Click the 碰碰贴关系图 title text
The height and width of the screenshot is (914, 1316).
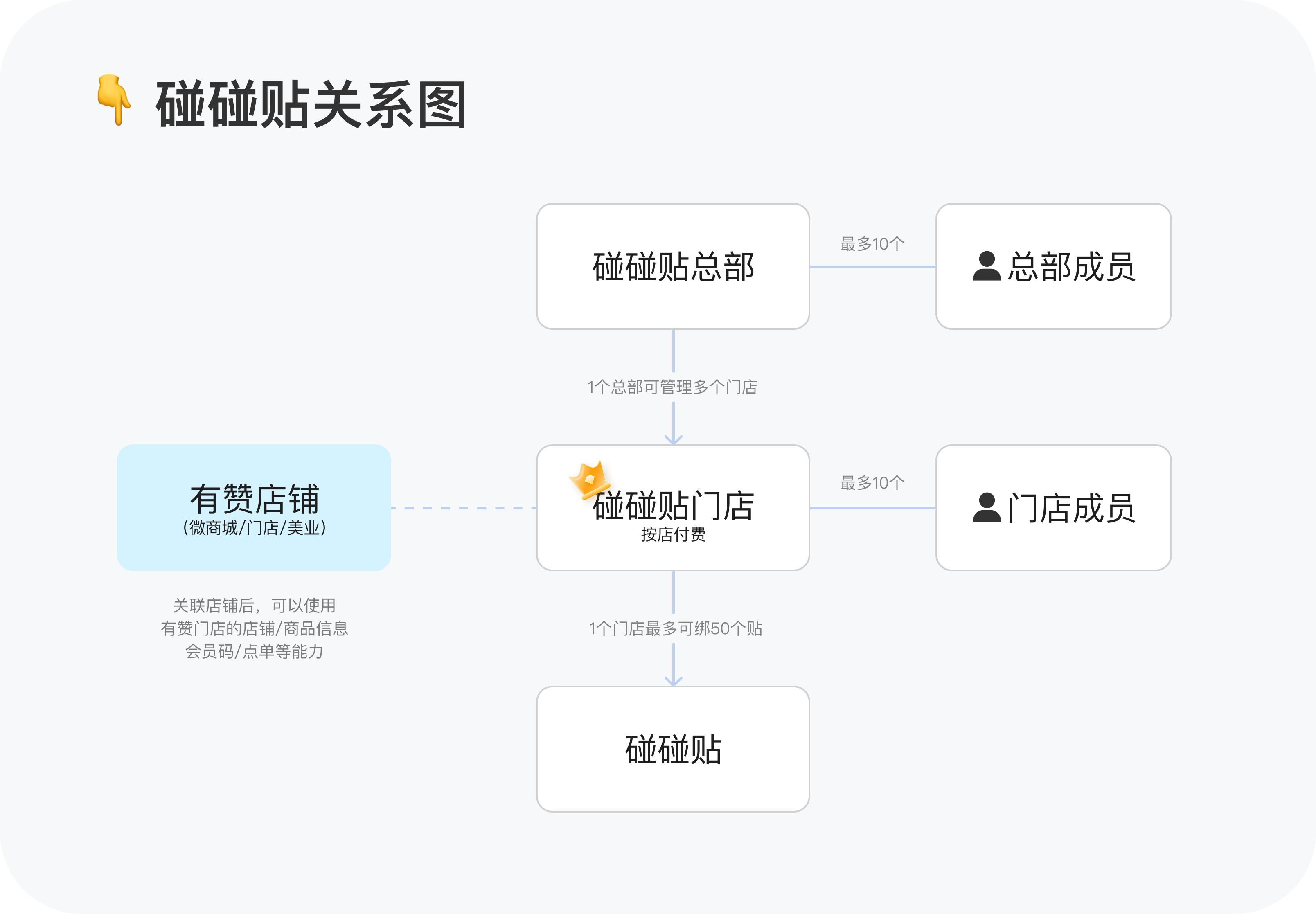tap(311, 105)
